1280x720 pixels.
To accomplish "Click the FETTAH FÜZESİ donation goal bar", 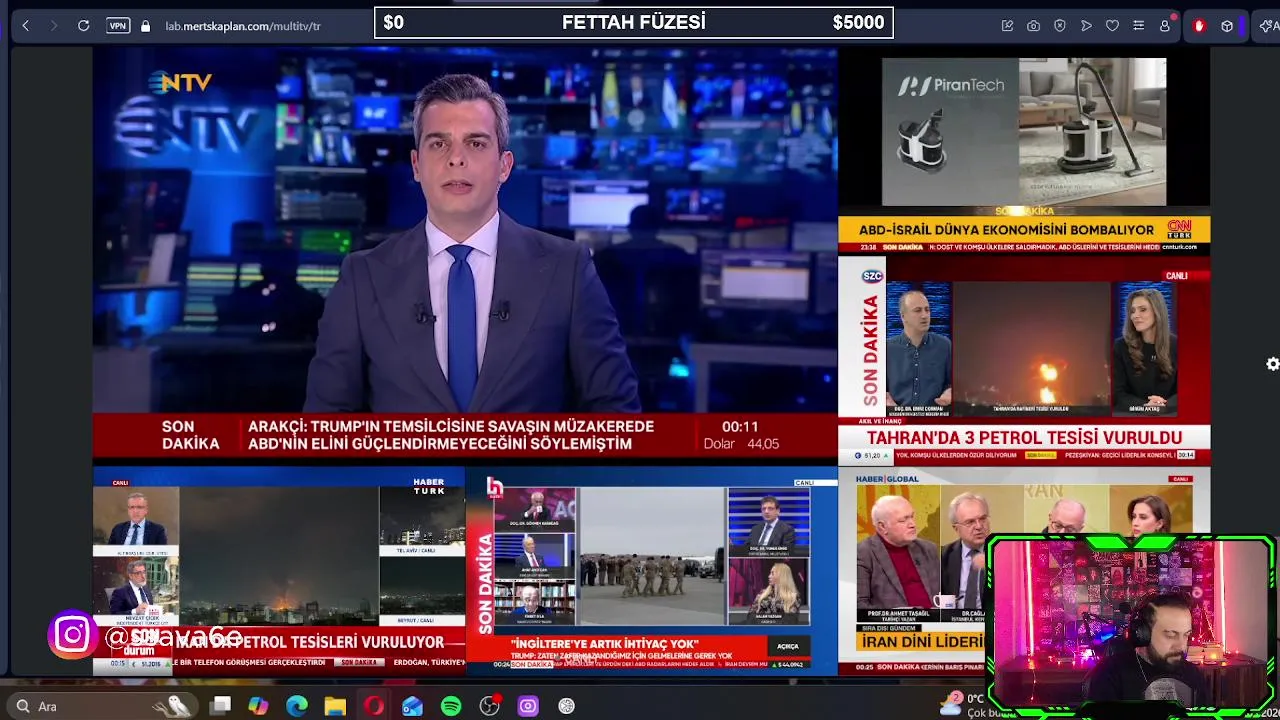I will click(x=634, y=22).
